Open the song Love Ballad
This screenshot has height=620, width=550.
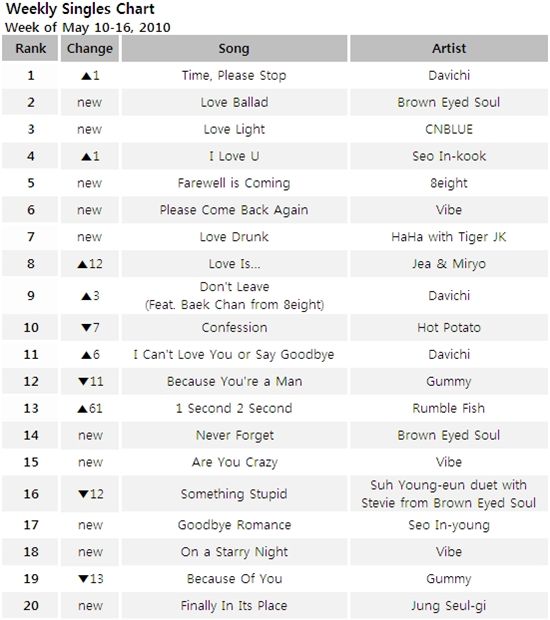[x=234, y=102]
